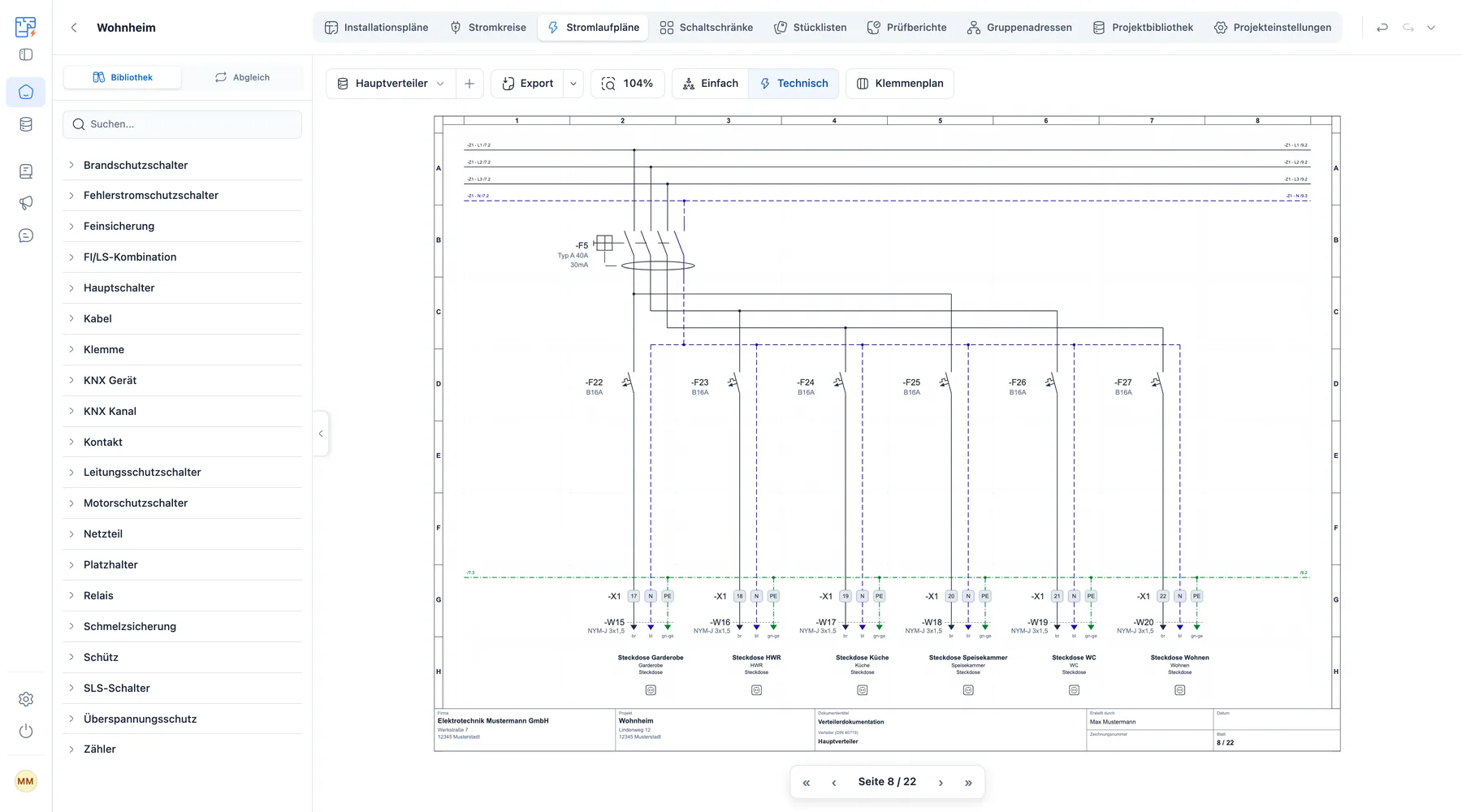Click the undo arrow icon
The image size is (1462, 812).
tap(1382, 28)
